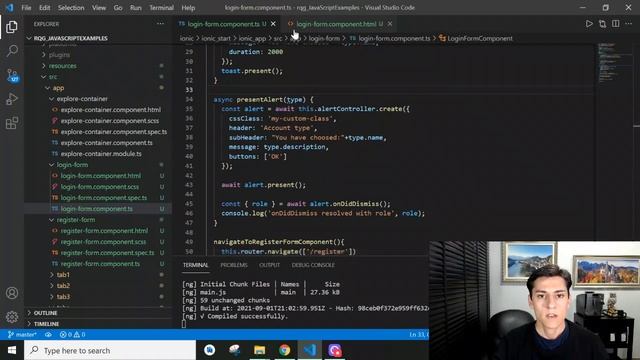Screen dimensions: 640x360
Task: Open the Selection menu
Action: pyautogui.click(x=71, y=8)
